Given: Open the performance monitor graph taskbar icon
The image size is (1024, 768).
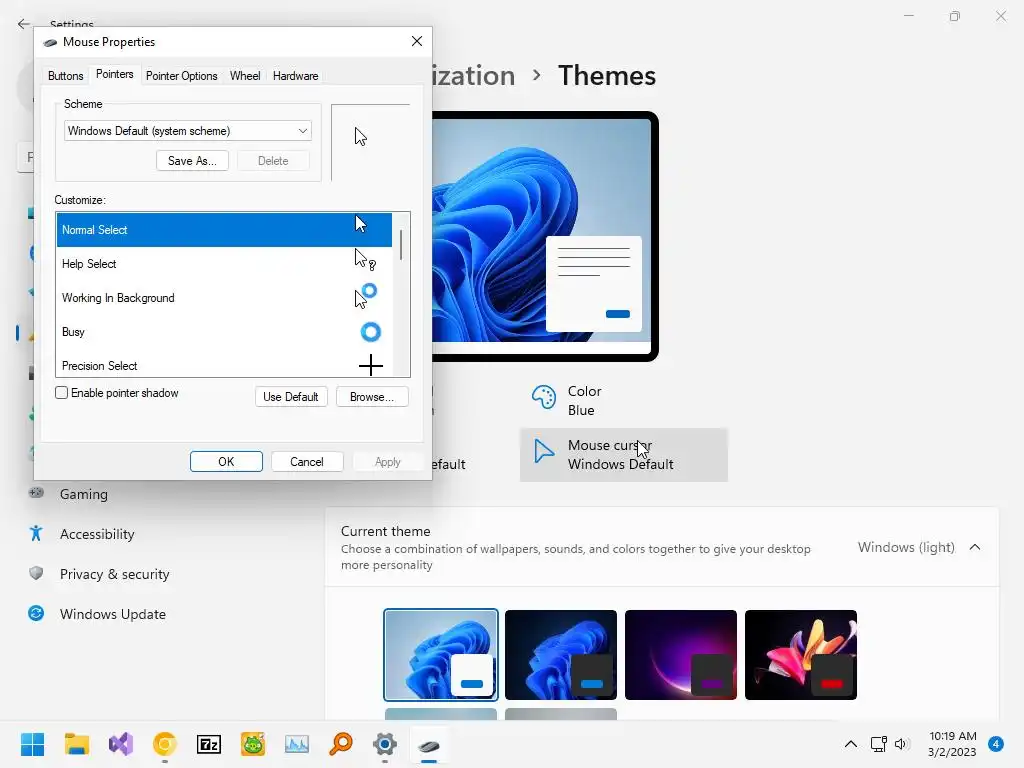Looking at the screenshot, I should pyautogui.click(x=297, y=744).
